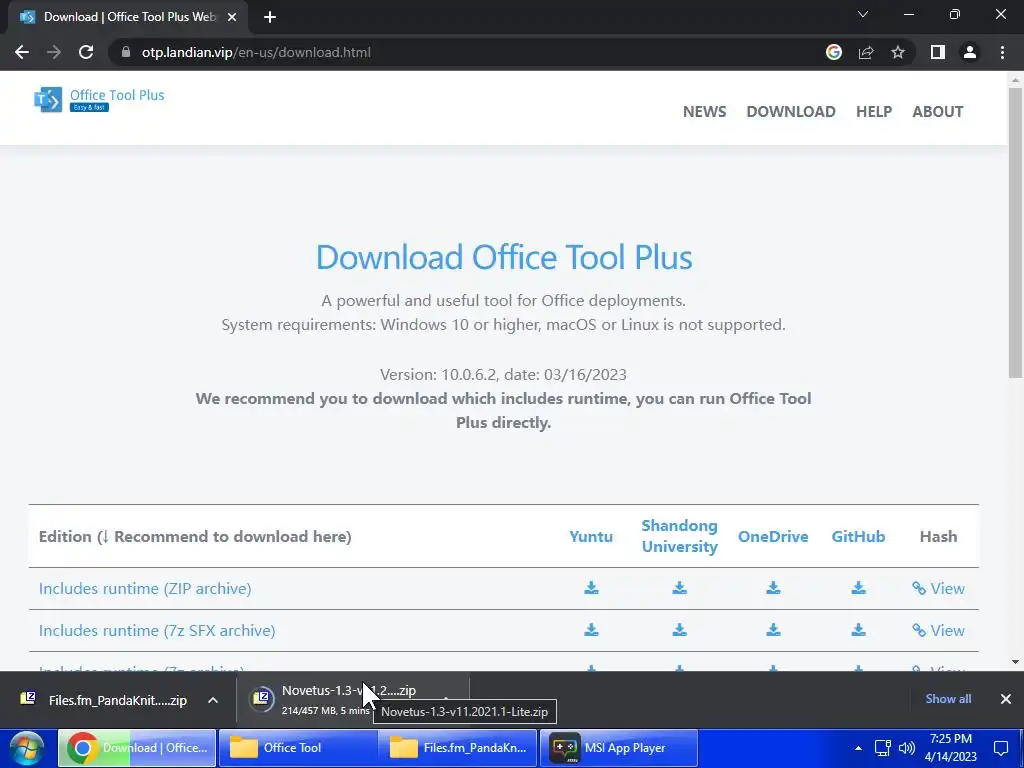Reload the current page
The image size is (1024, 768).
click(x=86, y=52)
